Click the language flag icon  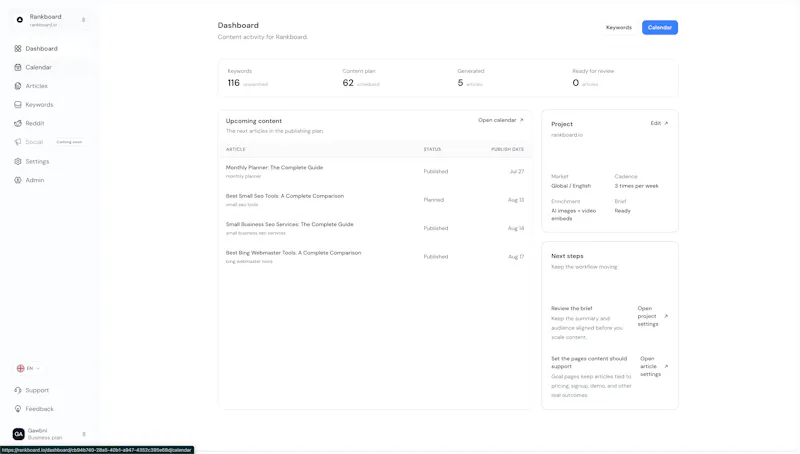pyautogui.click(x=20, y=368)
